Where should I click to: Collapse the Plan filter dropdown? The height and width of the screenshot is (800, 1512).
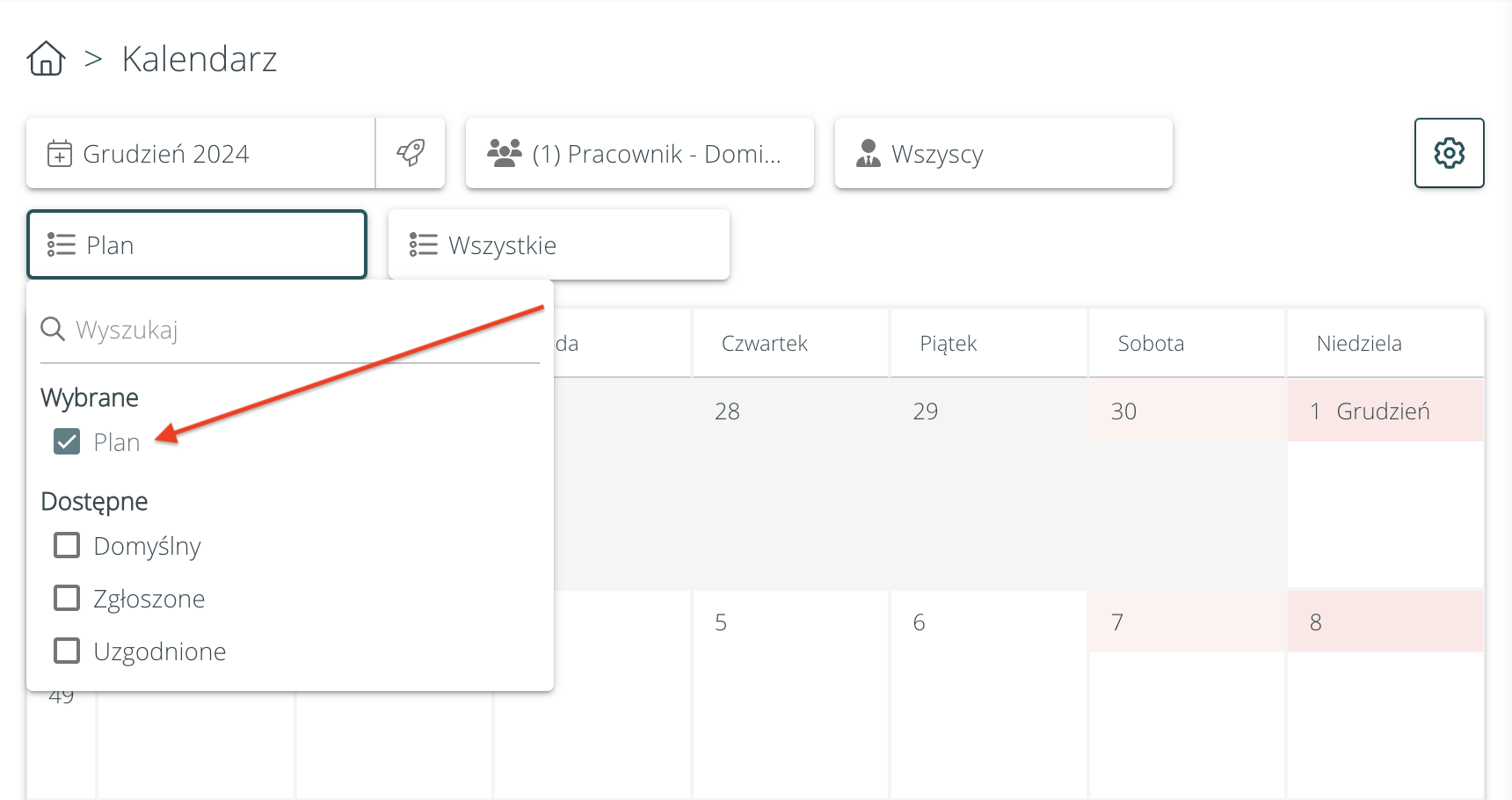click(197, 244)
